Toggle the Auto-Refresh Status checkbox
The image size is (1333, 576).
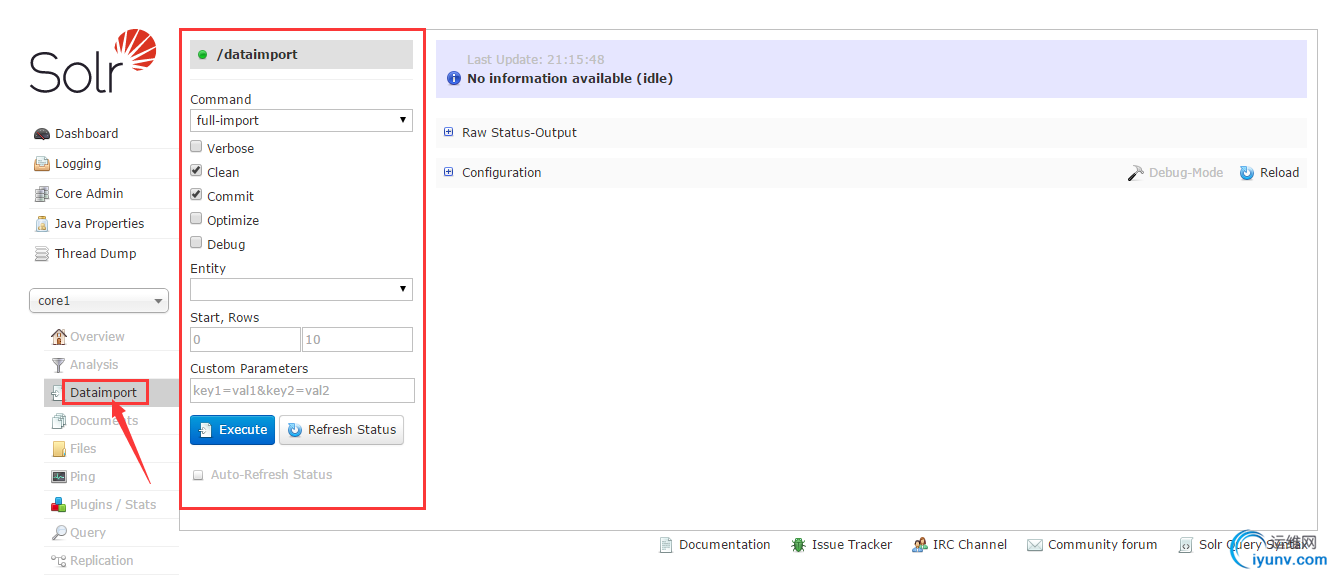tap(198, 475)
